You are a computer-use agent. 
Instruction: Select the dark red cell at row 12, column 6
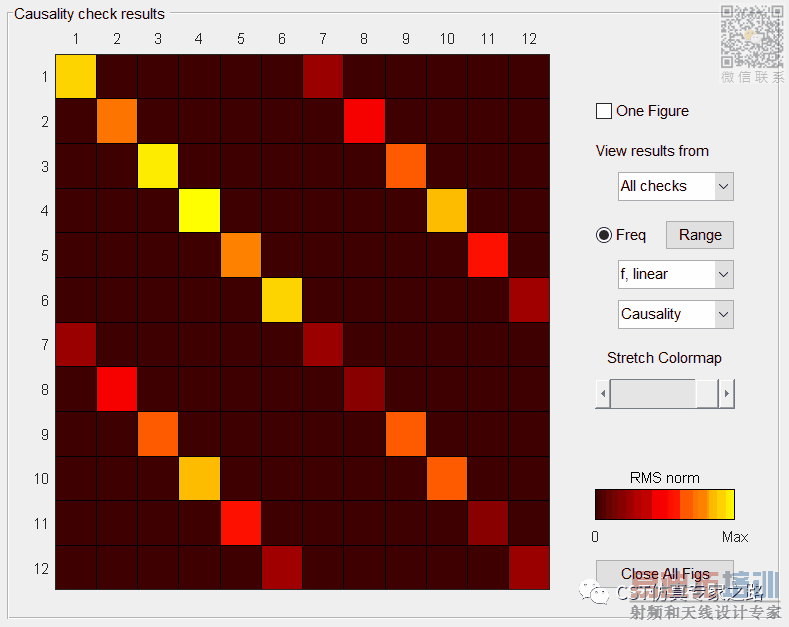pos(282,568)
